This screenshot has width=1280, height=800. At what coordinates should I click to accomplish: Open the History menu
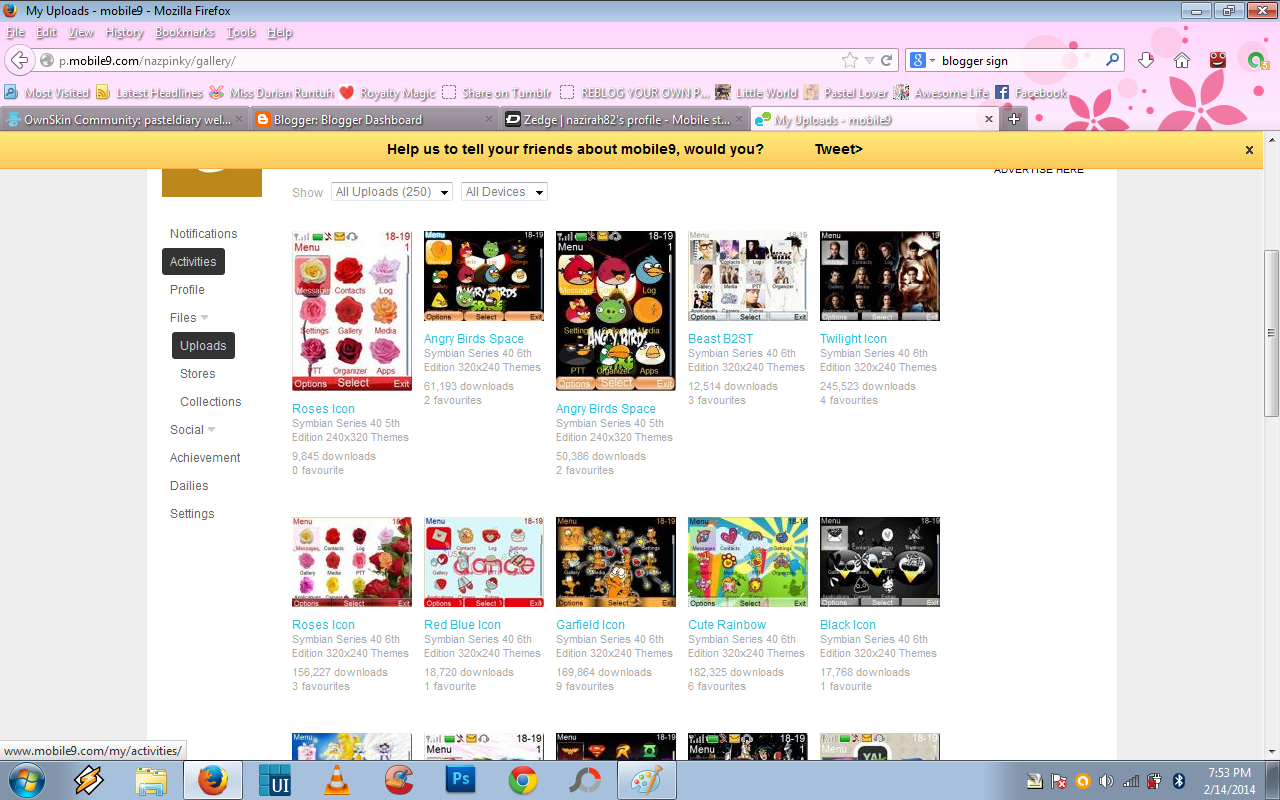pos(125,32)
